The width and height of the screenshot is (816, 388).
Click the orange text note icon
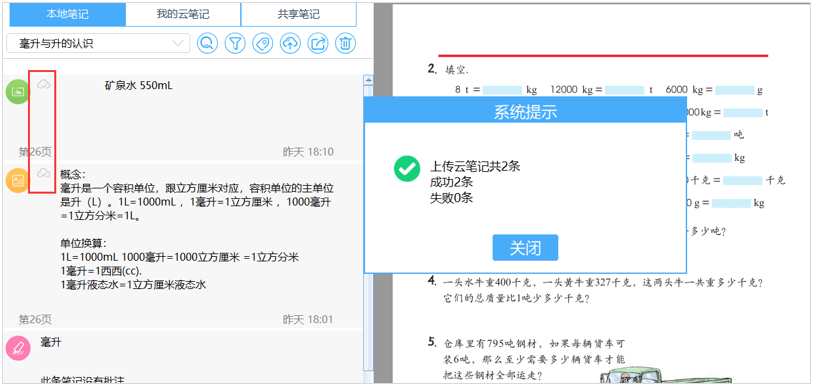point(18,180)
